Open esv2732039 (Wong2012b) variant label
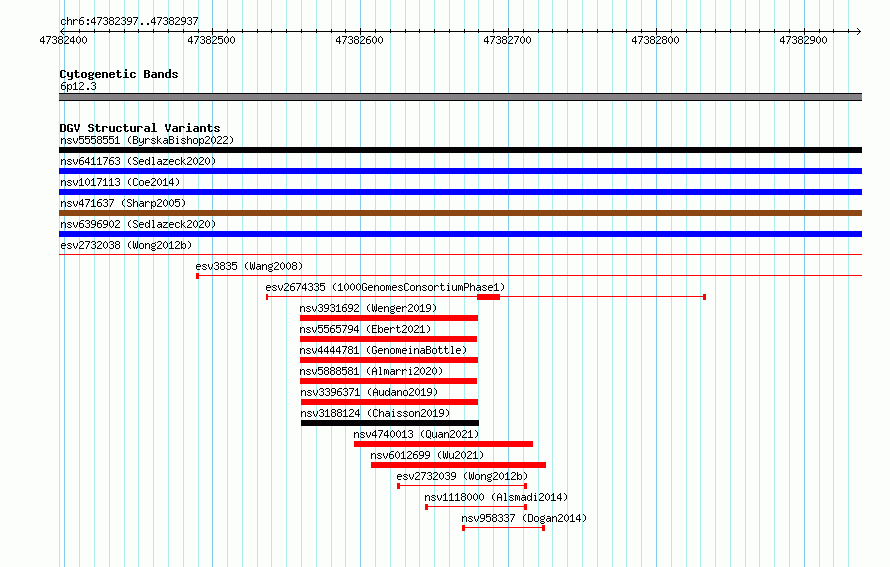 462,476
